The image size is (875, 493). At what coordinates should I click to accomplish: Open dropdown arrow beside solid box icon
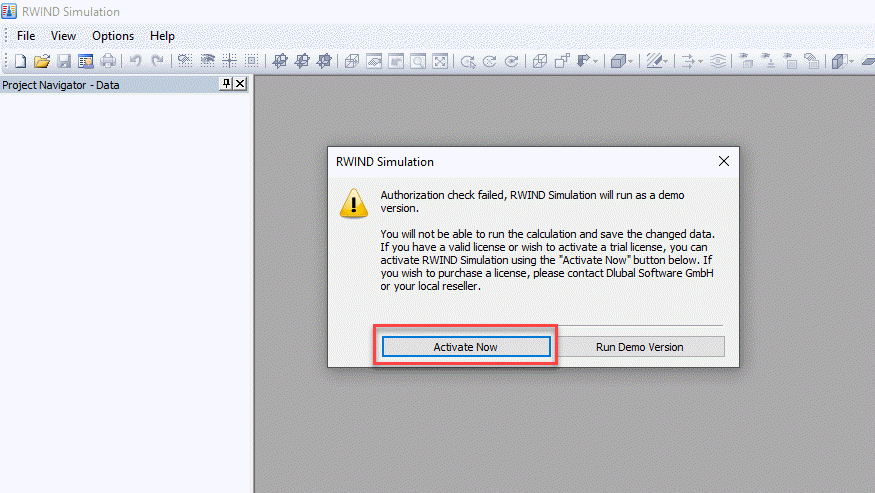630,61
